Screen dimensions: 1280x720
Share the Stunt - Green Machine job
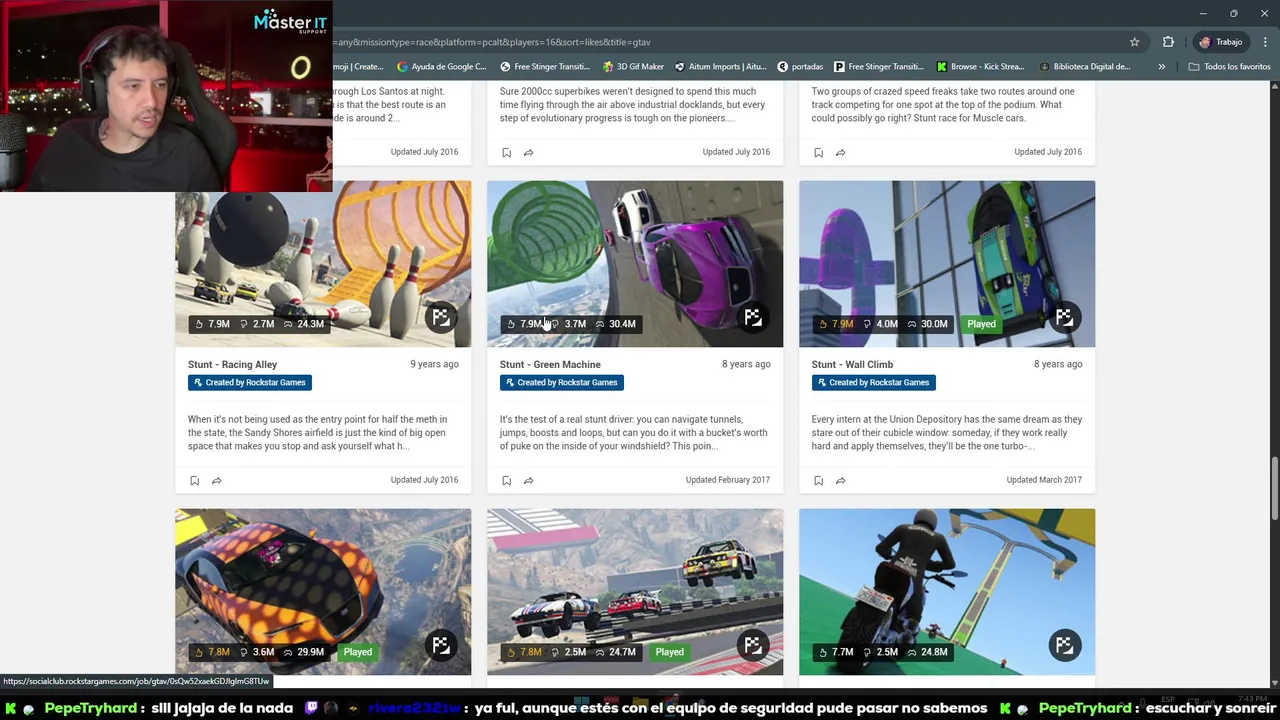[528, 481]
